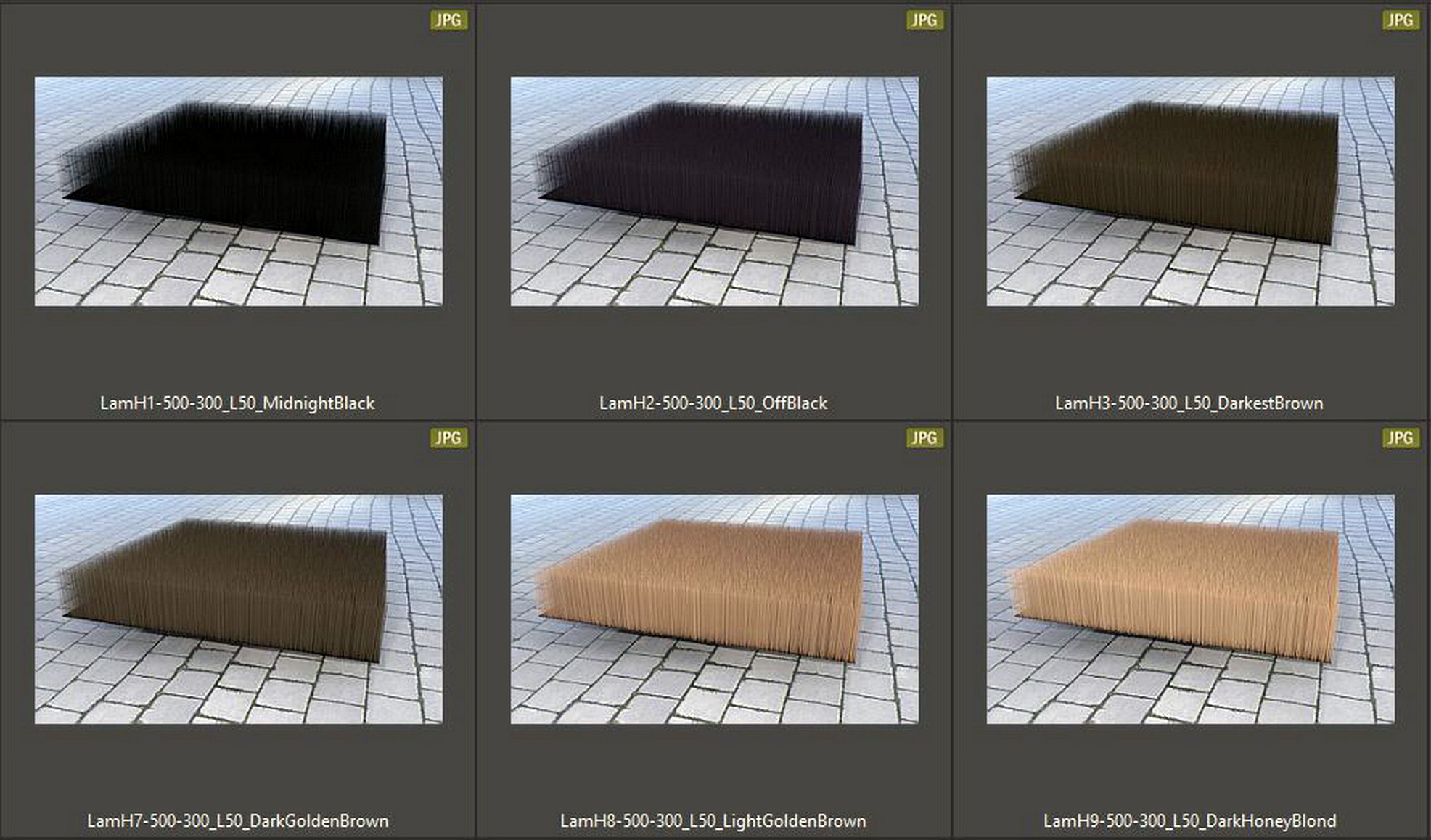Click filename LamH7-500-300_L50_DarkGoldenBrown

[x=237, y=821]
